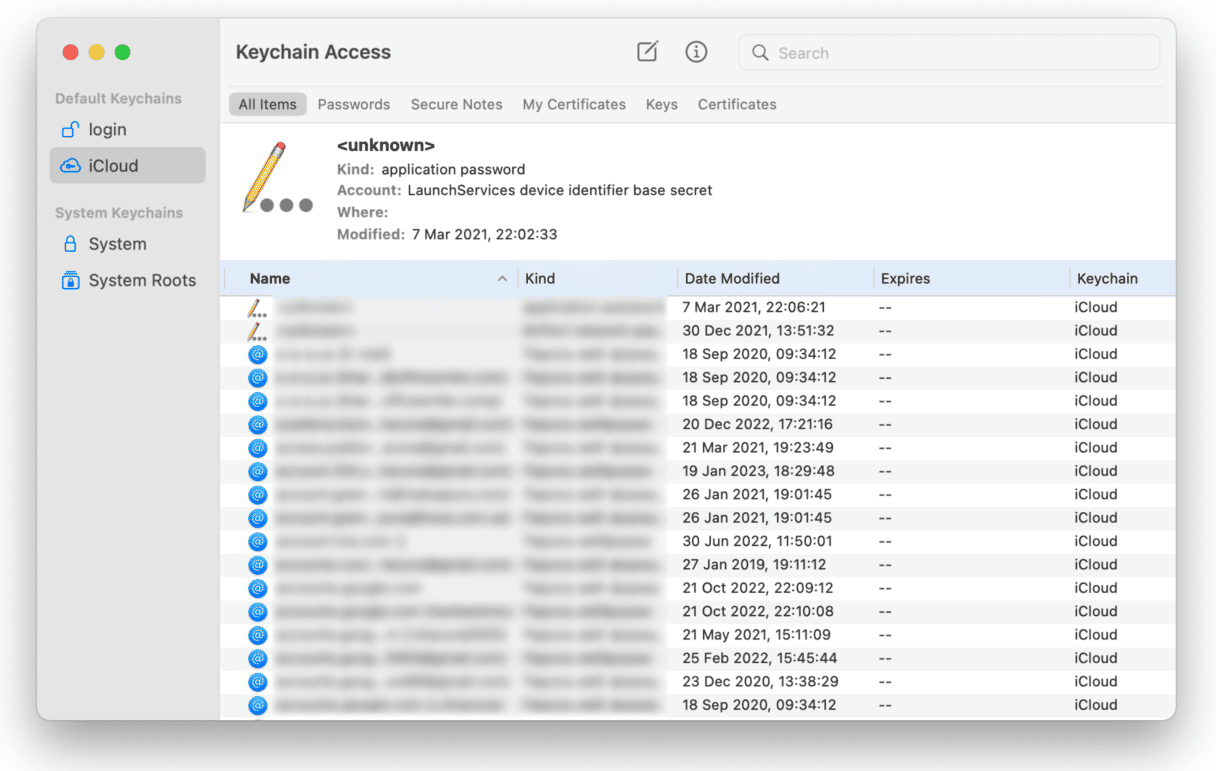Click the large pencil password icon in detail header

[x=277, y=178]
